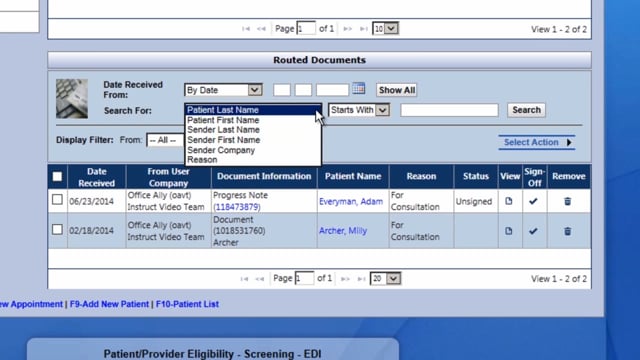Click the Search button

click(x=526, y=110)
